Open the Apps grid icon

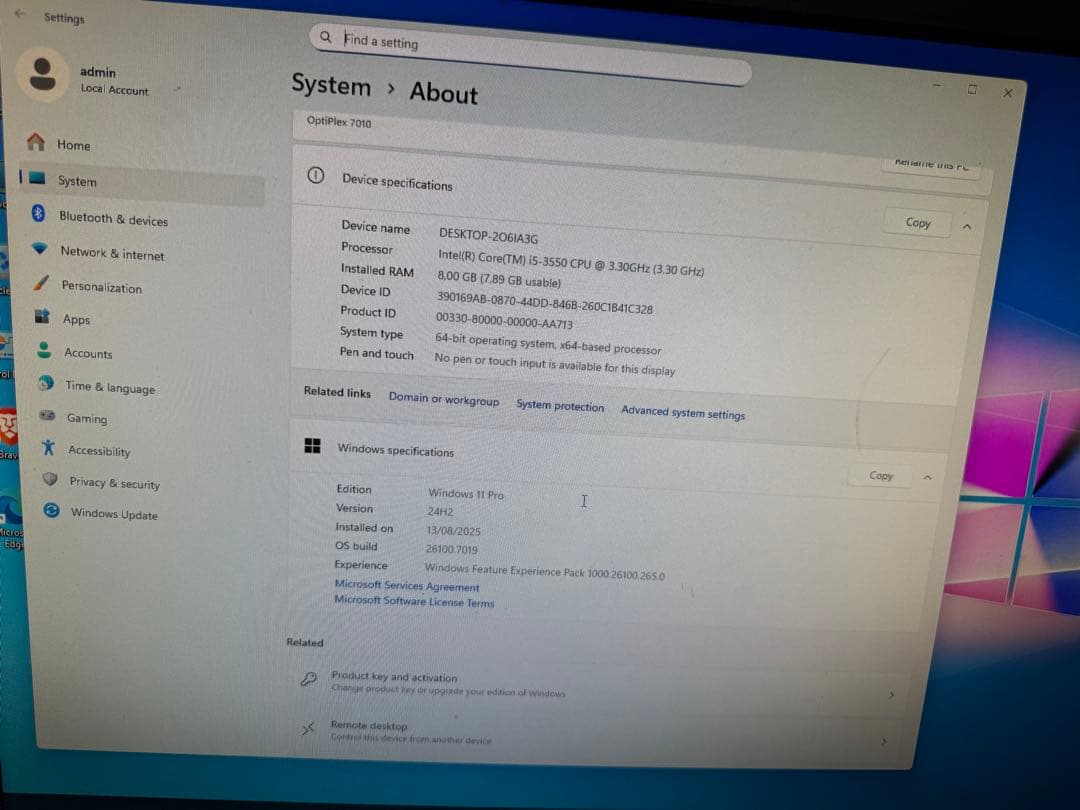click(43, 316)
